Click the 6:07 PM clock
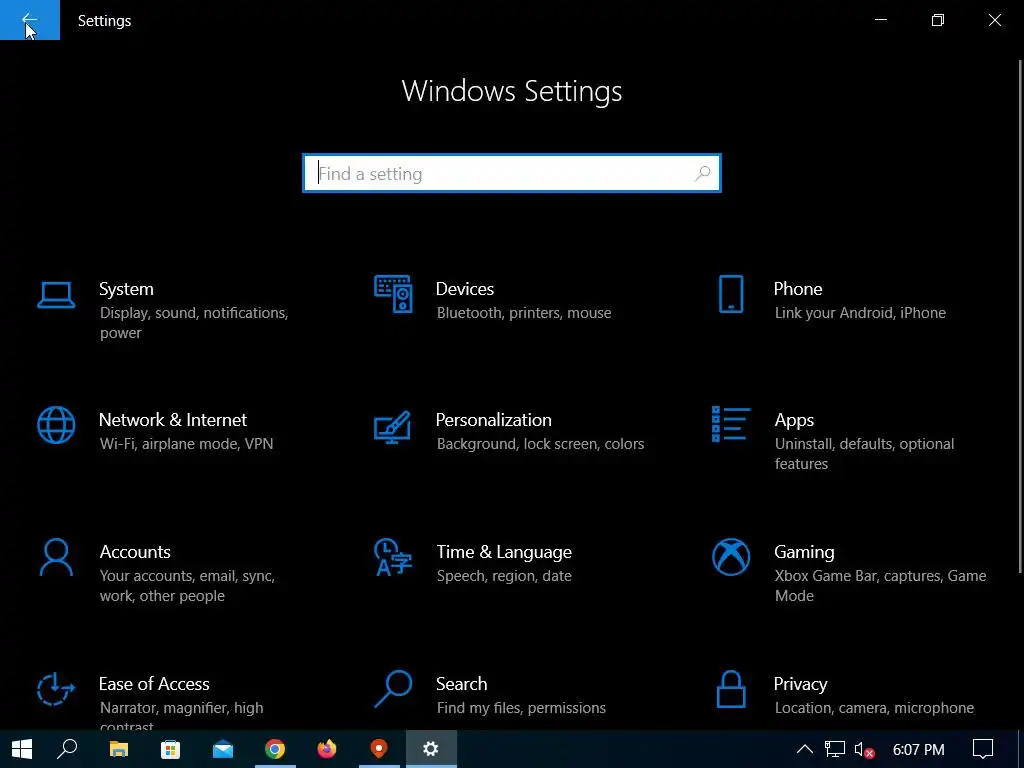 [918, 750]
